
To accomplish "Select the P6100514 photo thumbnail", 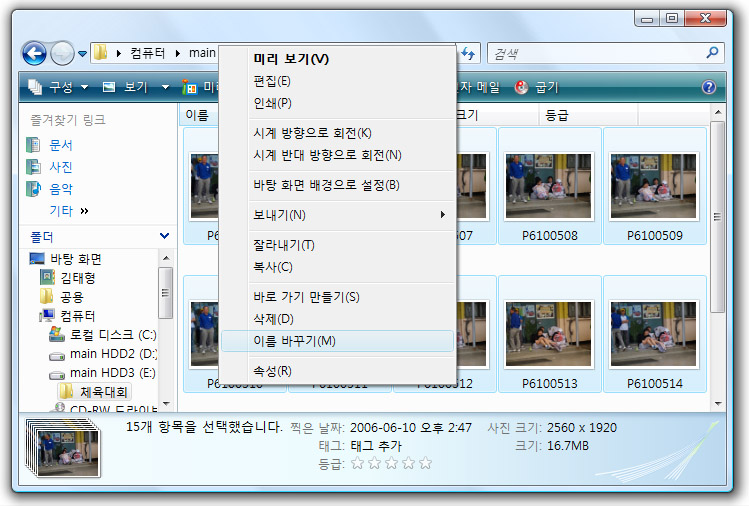I will [654, 334].
